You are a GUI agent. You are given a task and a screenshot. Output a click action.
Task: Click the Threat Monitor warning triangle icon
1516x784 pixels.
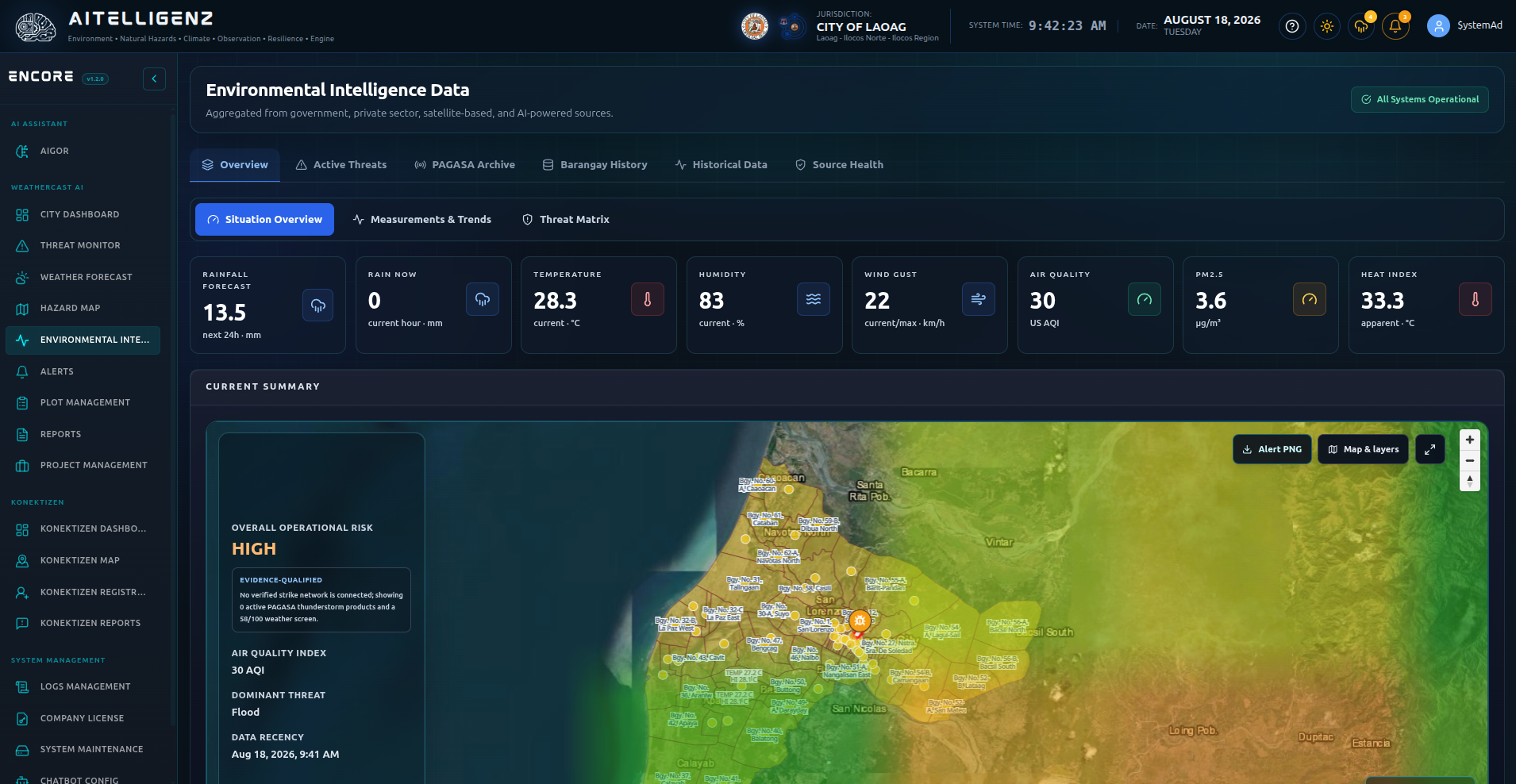pyautogui.click(x=22, y=246)
